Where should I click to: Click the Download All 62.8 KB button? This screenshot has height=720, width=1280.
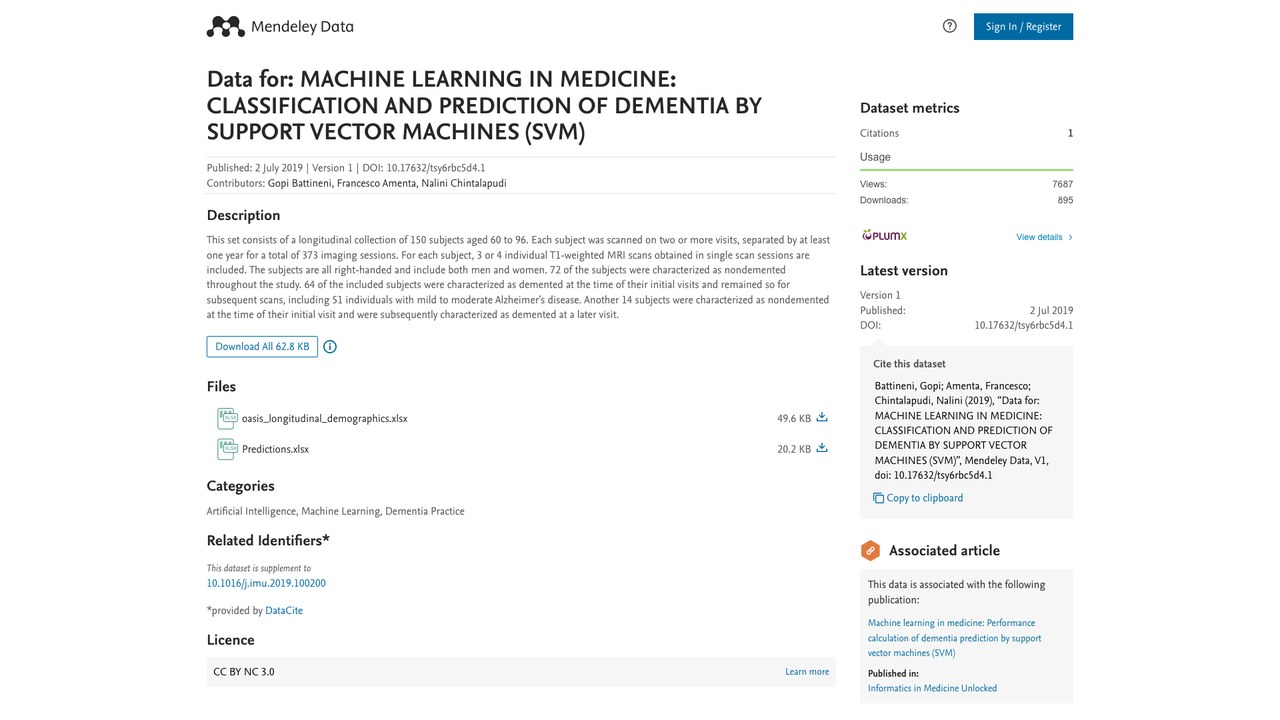262,347
